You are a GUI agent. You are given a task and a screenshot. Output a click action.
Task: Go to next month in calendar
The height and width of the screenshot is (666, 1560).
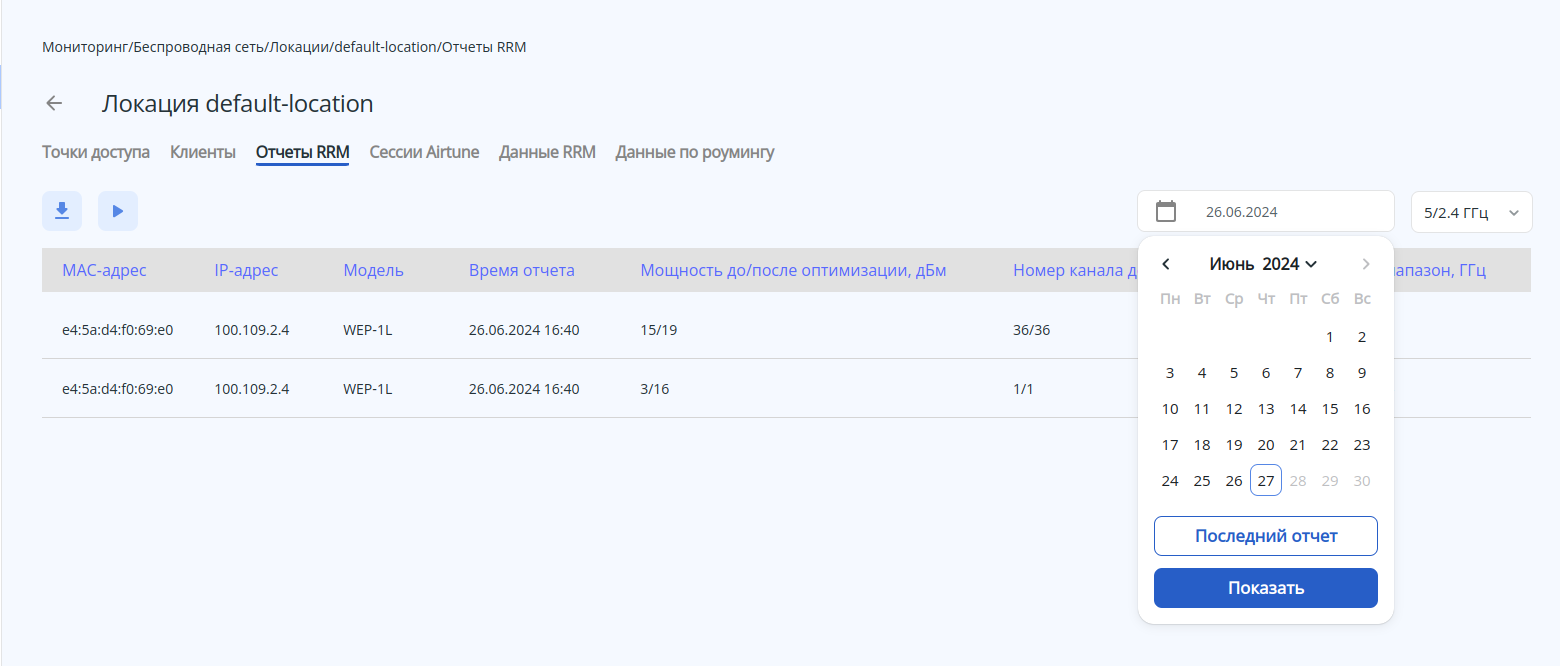pos(1366,264)
